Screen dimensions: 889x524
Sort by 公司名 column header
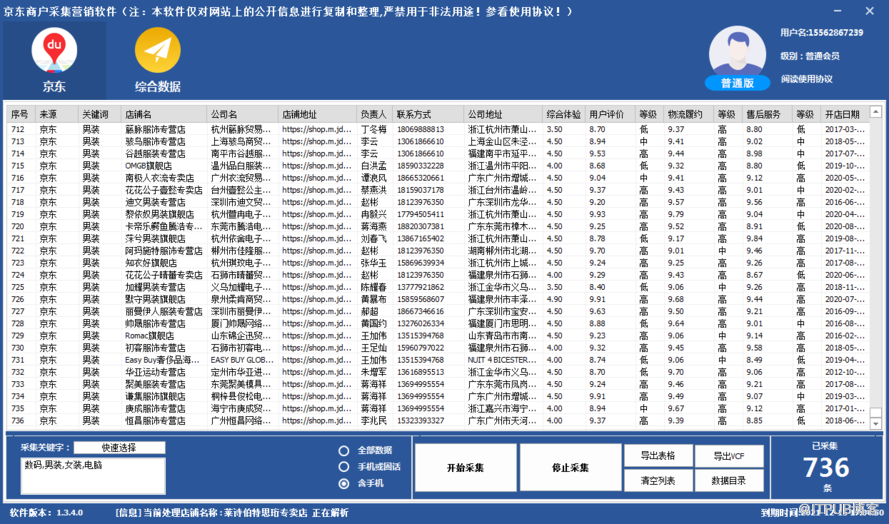tap(242, 114)
